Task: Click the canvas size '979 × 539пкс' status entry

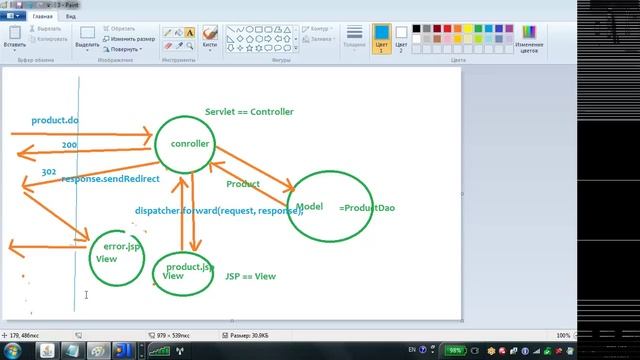Action: (x=169, y=336)
